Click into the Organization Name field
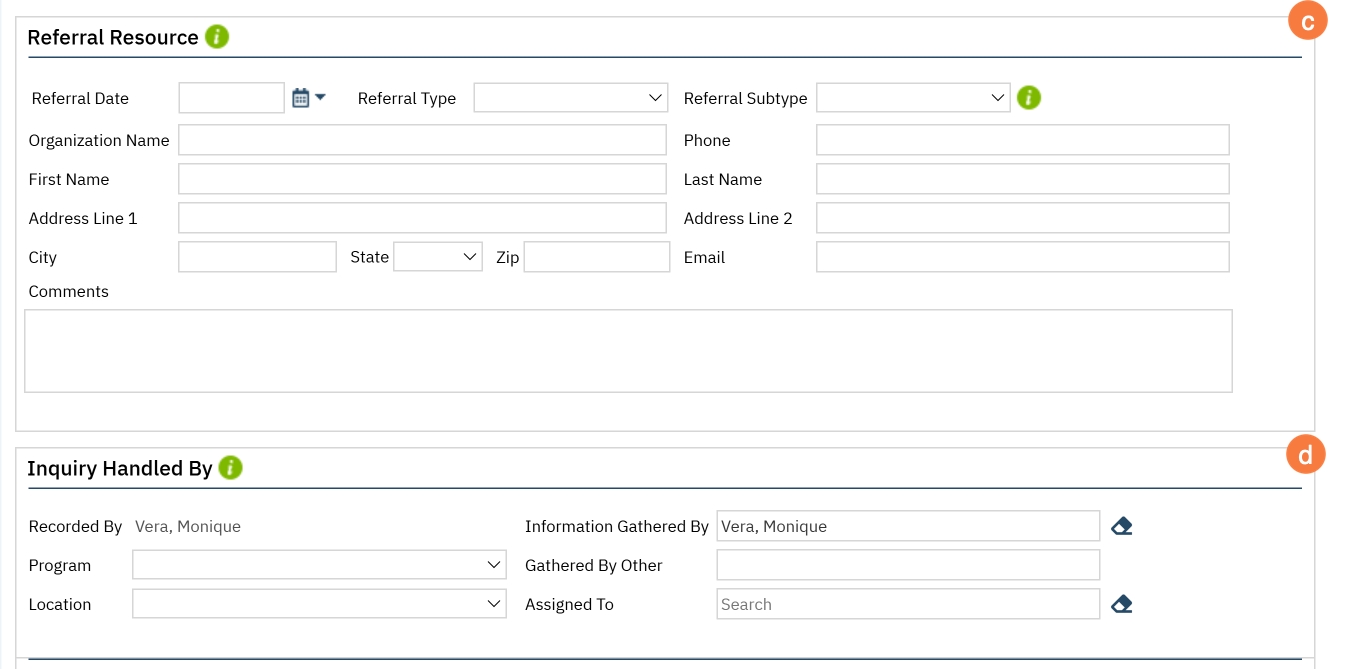Viewport: 1365px width, 669px height. (422, 140)
